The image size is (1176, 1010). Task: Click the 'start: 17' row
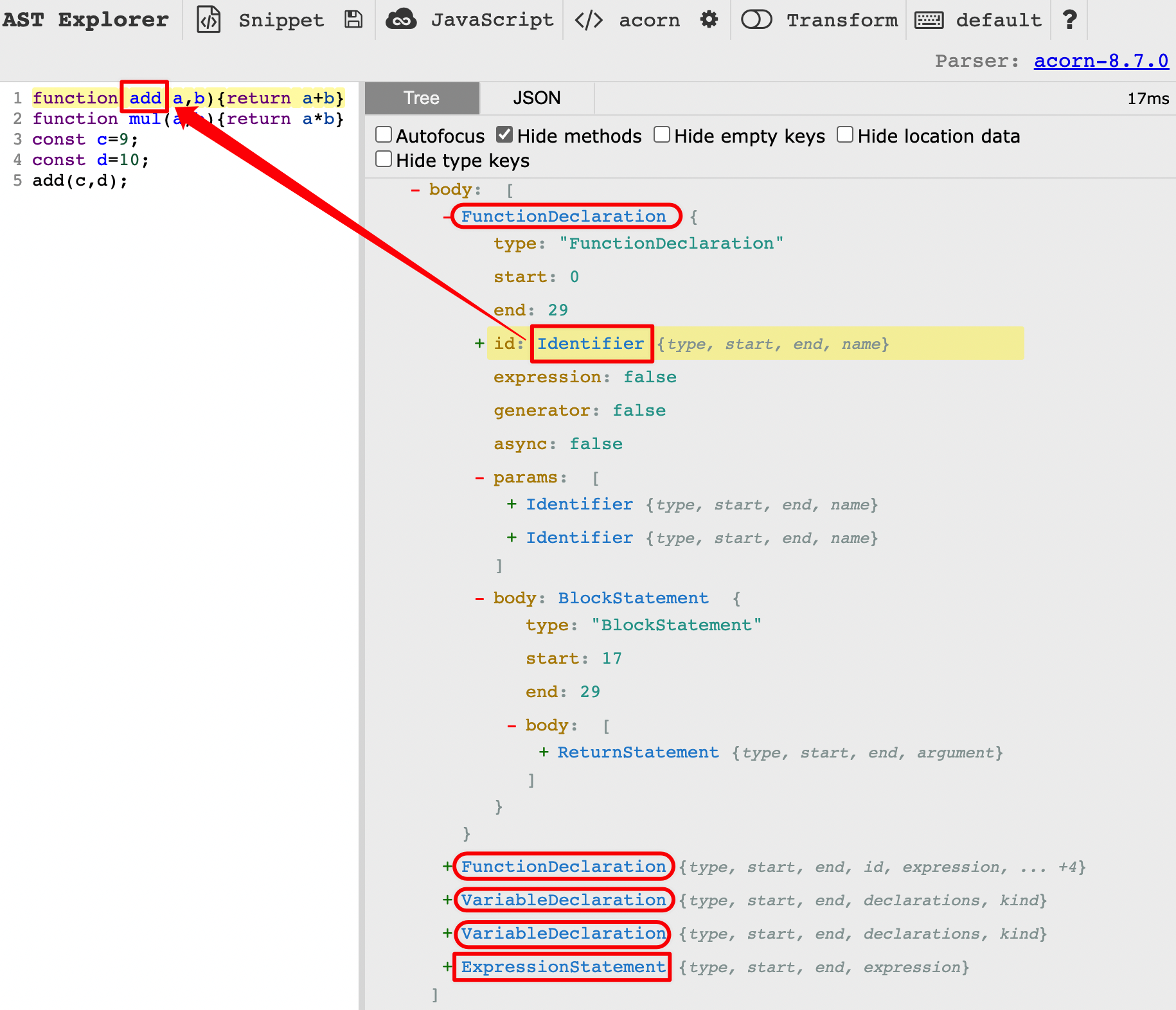574,659
